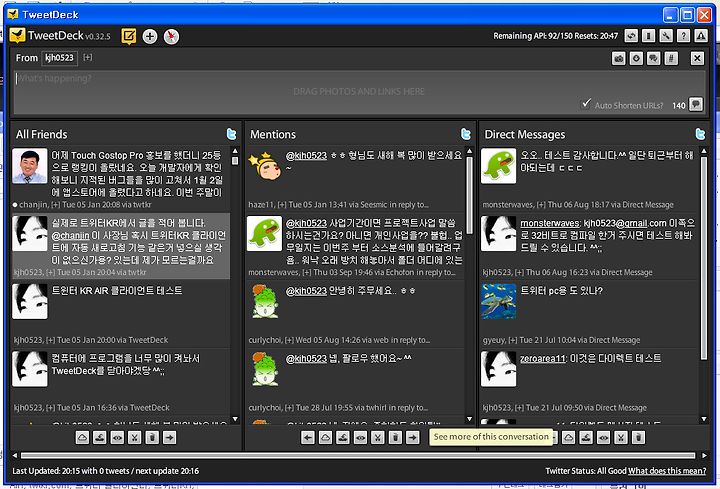Send the tweet with the speech bubble button

coord(696,105)
